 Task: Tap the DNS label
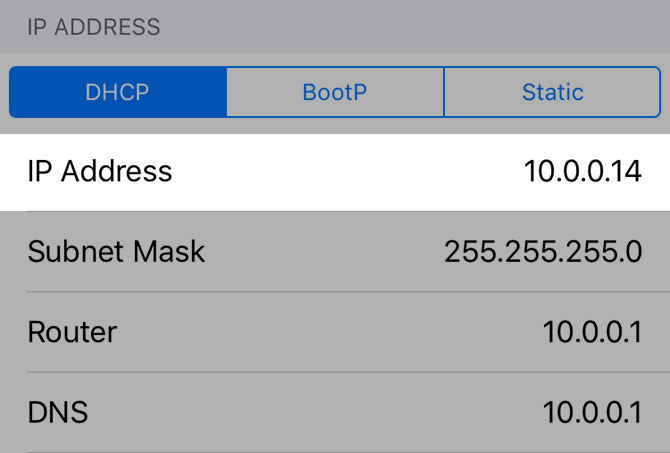click(60, 411)
